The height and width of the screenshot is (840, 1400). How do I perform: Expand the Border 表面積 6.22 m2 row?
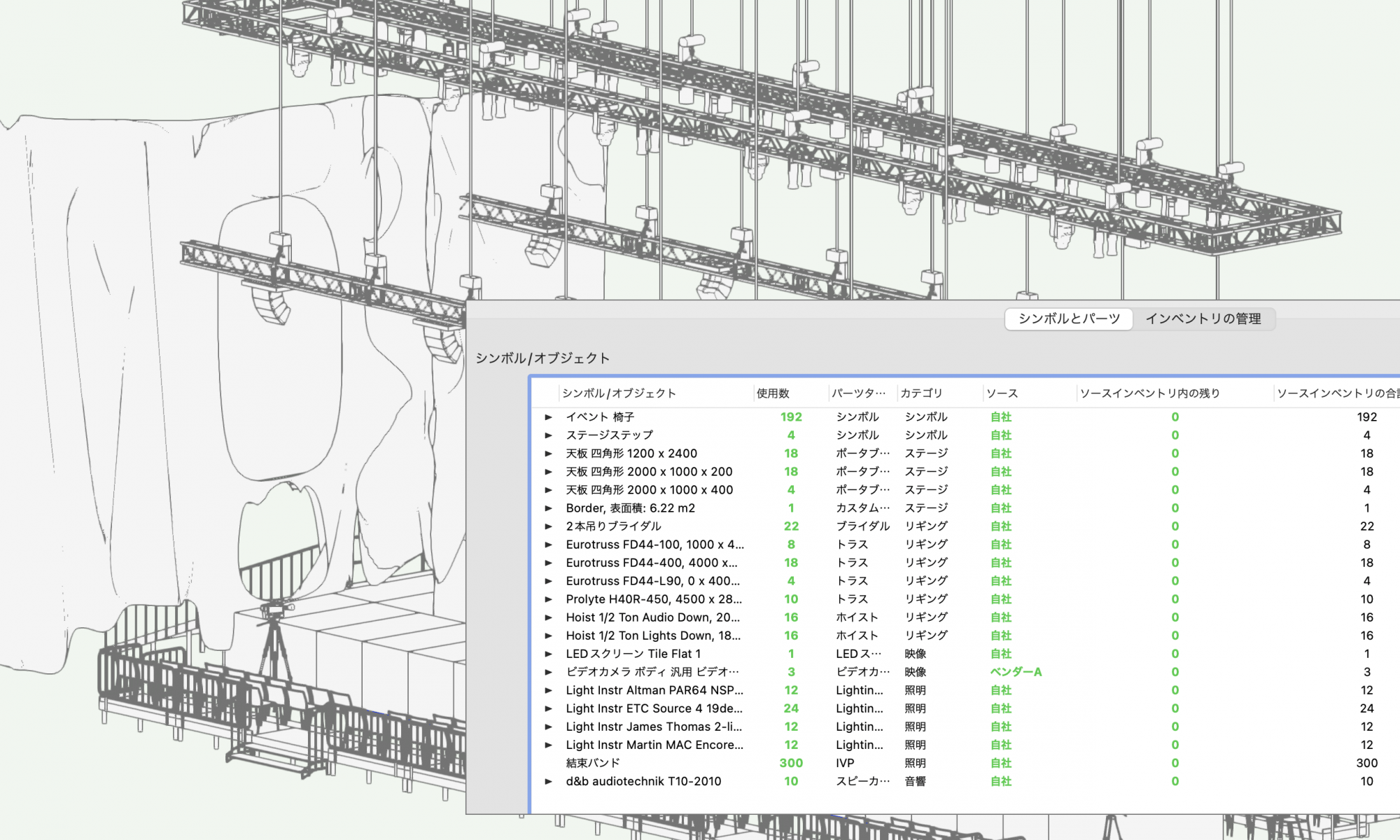[x=549, y=508]
